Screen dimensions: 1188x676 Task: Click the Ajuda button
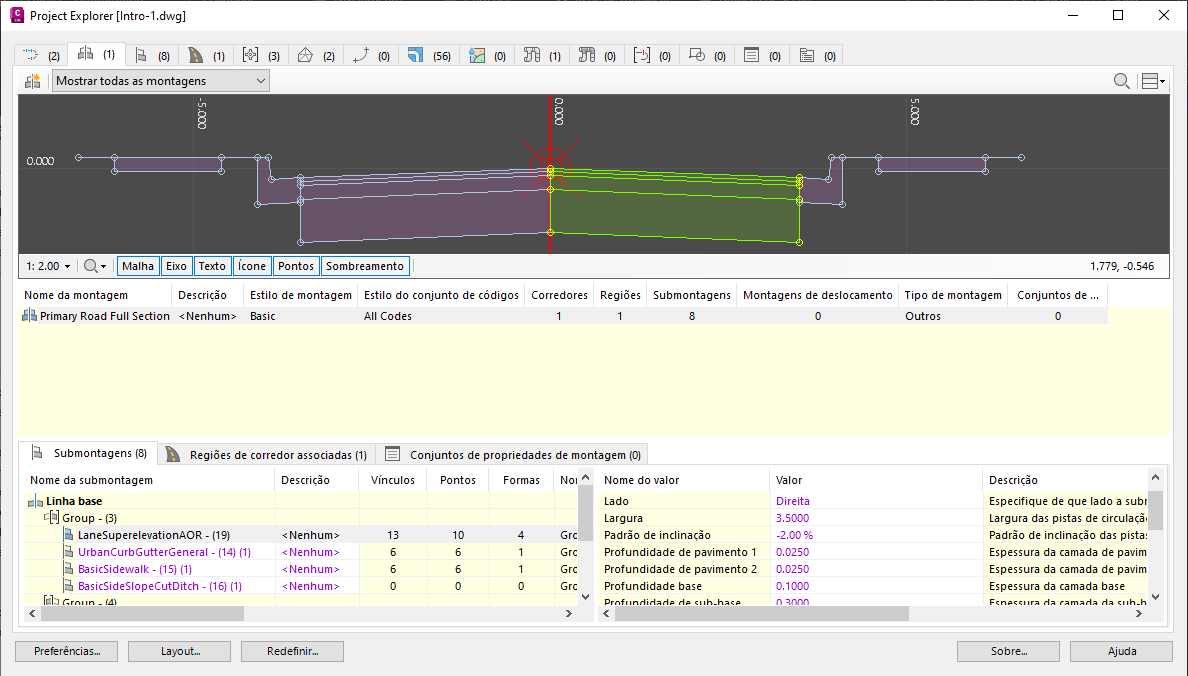pyautogui.click(x=1121, y=651)
